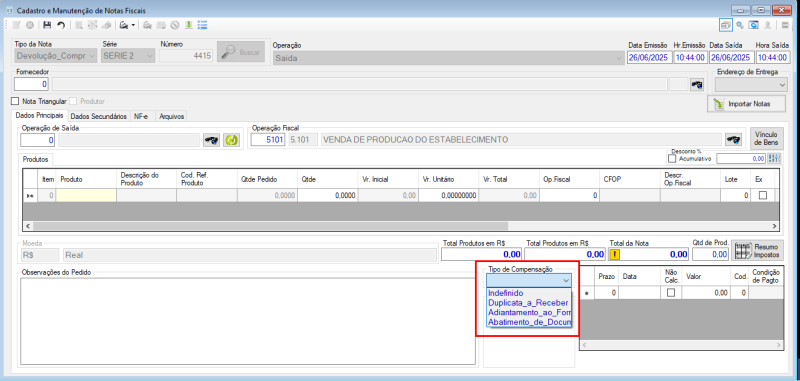The width and height of the screenshot is (800, 381).
Task: Click the Op.Fiscal column header
Action: (x=569, y=179)
